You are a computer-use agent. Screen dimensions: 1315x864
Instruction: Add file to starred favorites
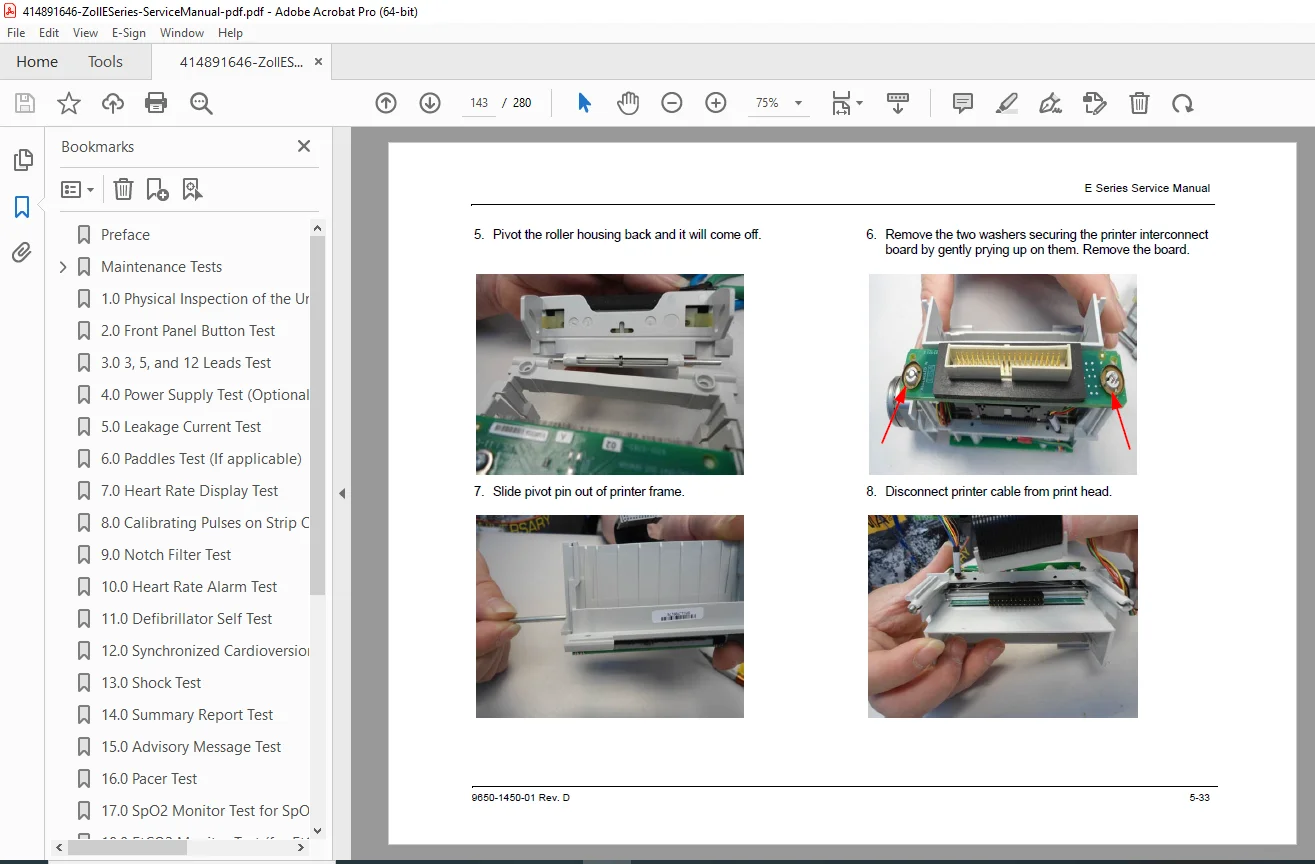(68, 103)
